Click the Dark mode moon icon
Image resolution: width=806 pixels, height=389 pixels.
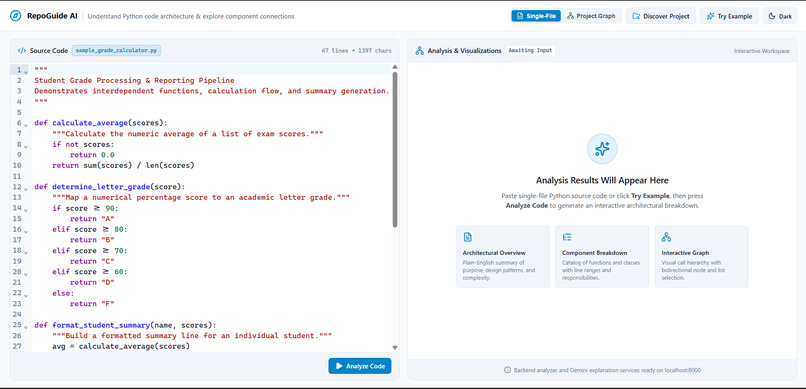click(772, 16)
